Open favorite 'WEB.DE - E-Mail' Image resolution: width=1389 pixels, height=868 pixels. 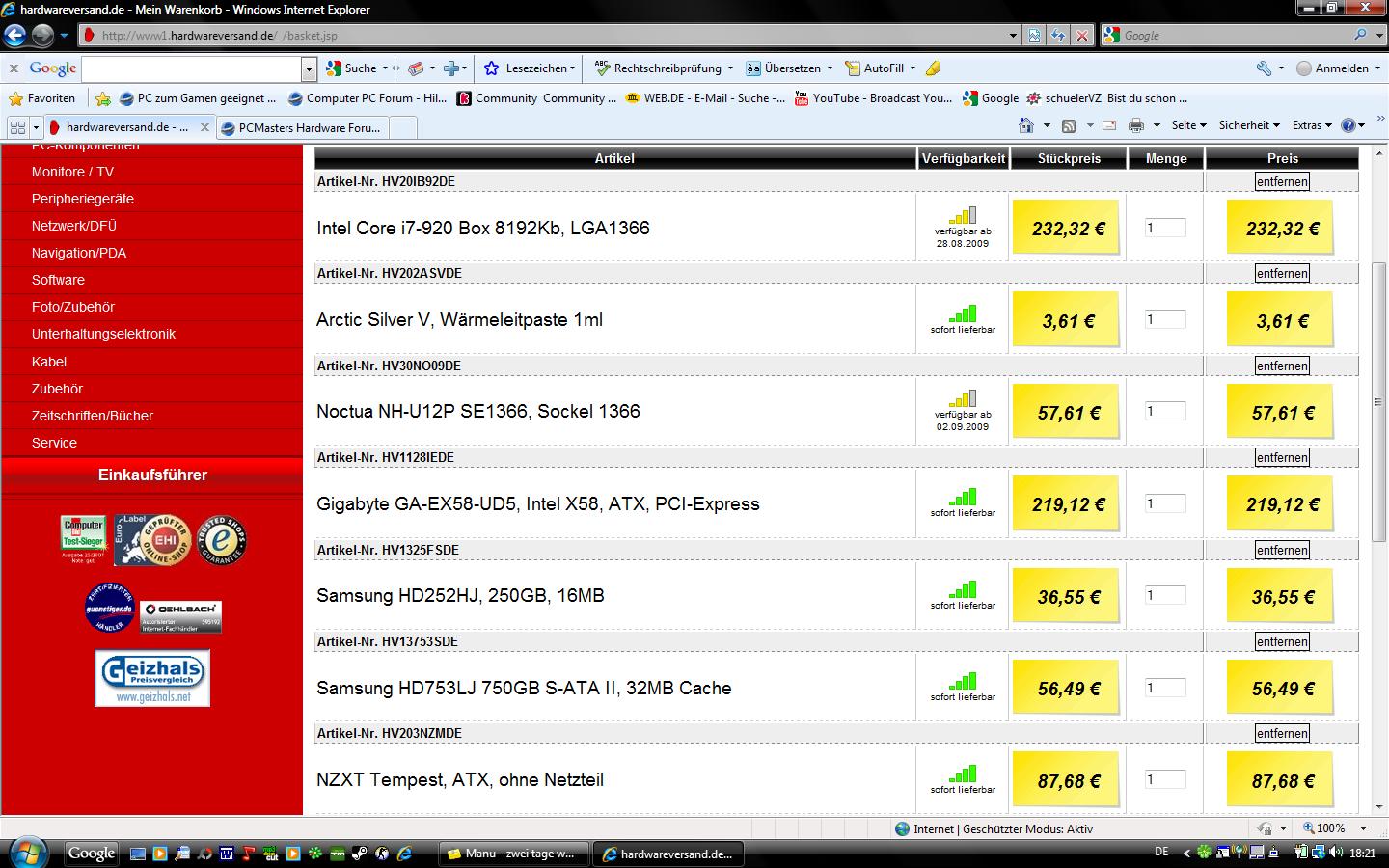(705, 98)
